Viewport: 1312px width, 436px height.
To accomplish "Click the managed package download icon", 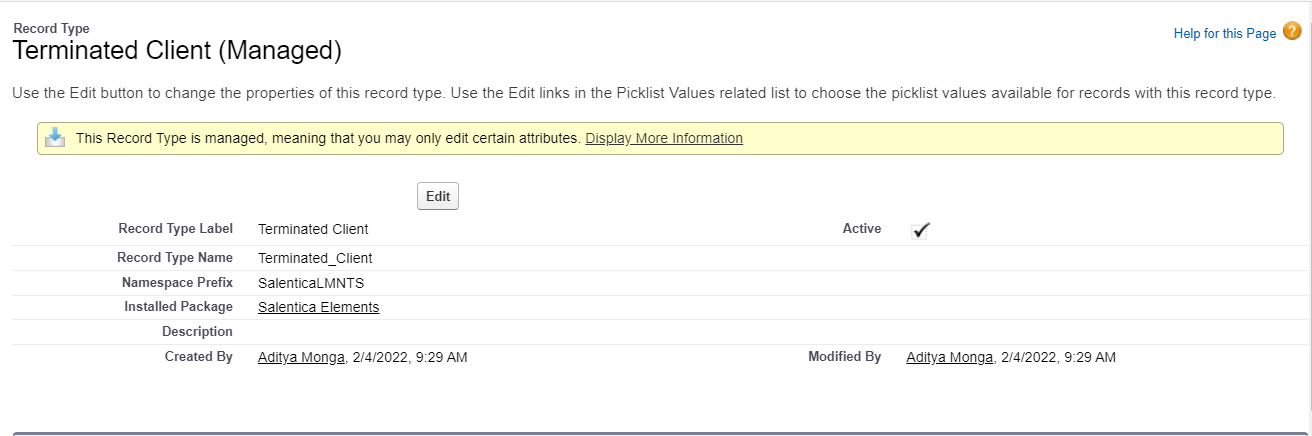I will (x=56, y=138).
